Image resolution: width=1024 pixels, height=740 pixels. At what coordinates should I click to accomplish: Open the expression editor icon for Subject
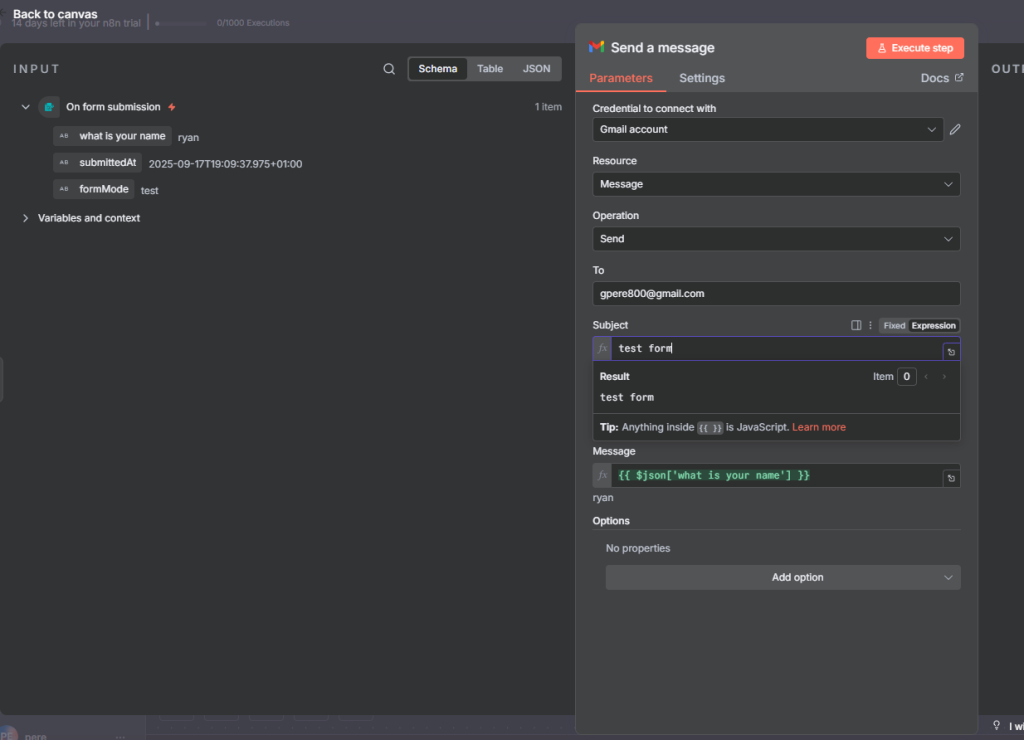950,351
